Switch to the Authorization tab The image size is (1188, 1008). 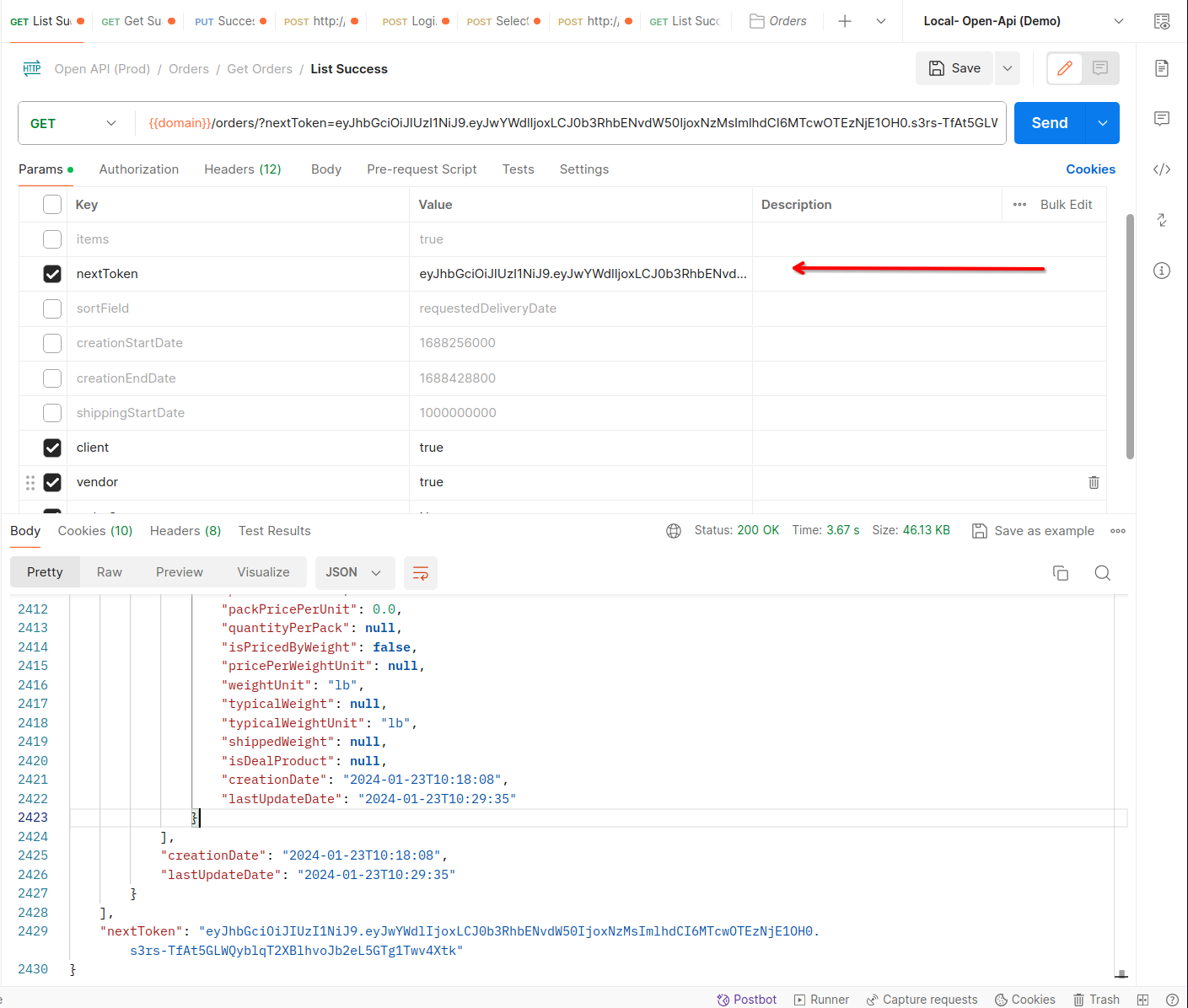click(x=139, y=169)
